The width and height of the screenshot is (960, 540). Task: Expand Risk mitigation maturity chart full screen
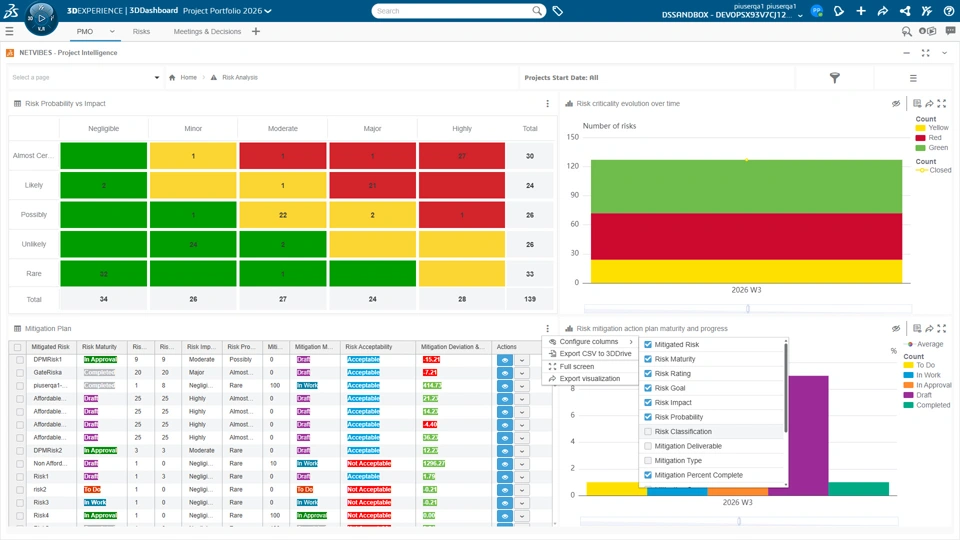click(x=942, y=329)
